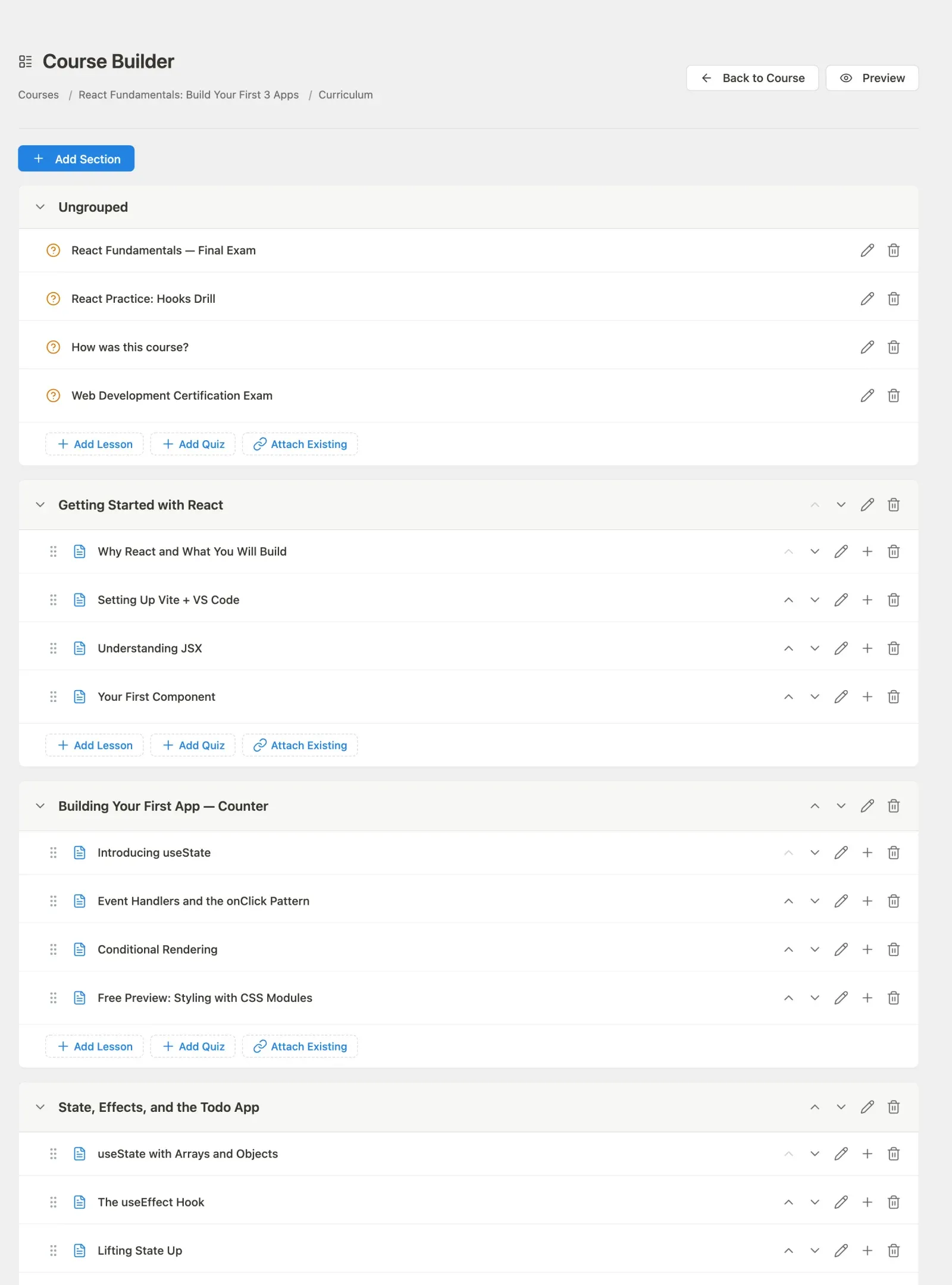Delete the React Practice: Hooks Drill quiz
Screen dimensions: 952x1285
(893, 299)
